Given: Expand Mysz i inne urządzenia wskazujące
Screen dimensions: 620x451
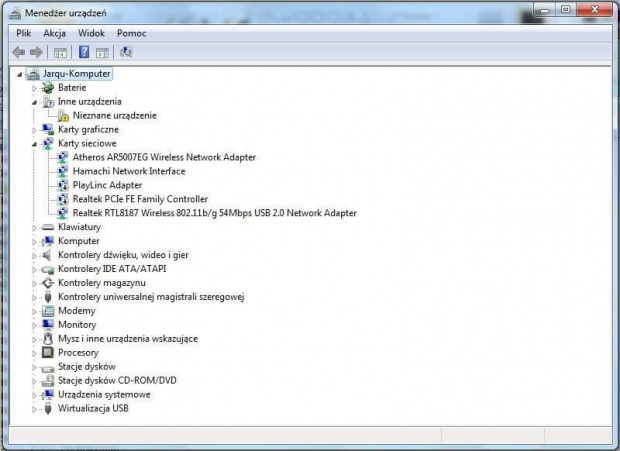Looking at the screenshot, I should (34, 339).
